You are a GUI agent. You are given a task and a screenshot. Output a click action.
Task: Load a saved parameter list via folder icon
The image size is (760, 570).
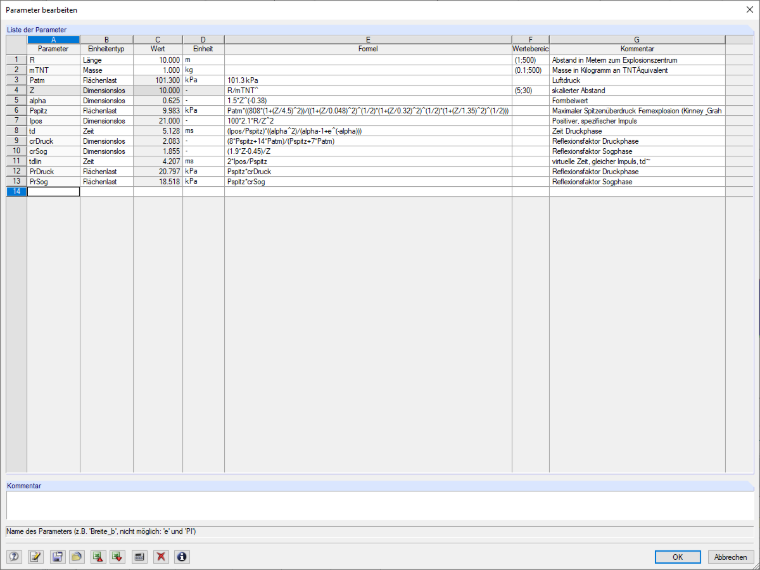tap(78, 557)
